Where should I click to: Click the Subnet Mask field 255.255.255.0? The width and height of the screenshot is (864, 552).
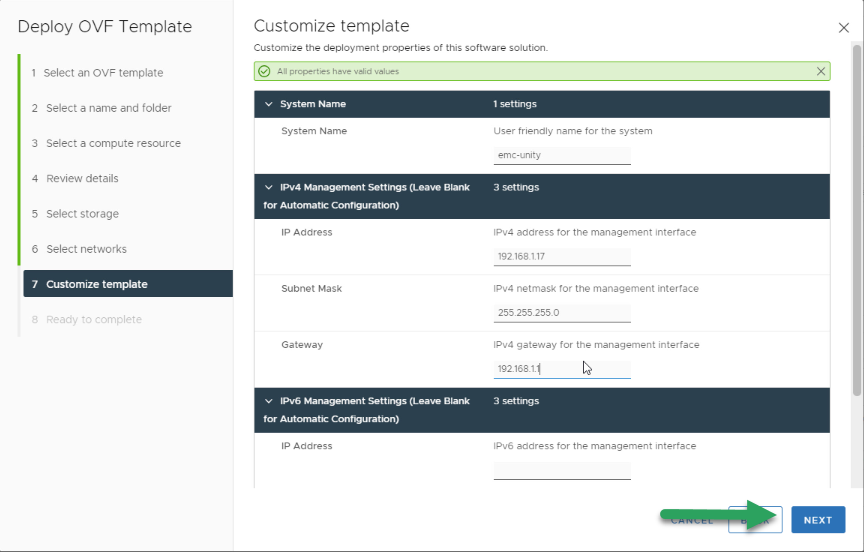pos(562,313)
